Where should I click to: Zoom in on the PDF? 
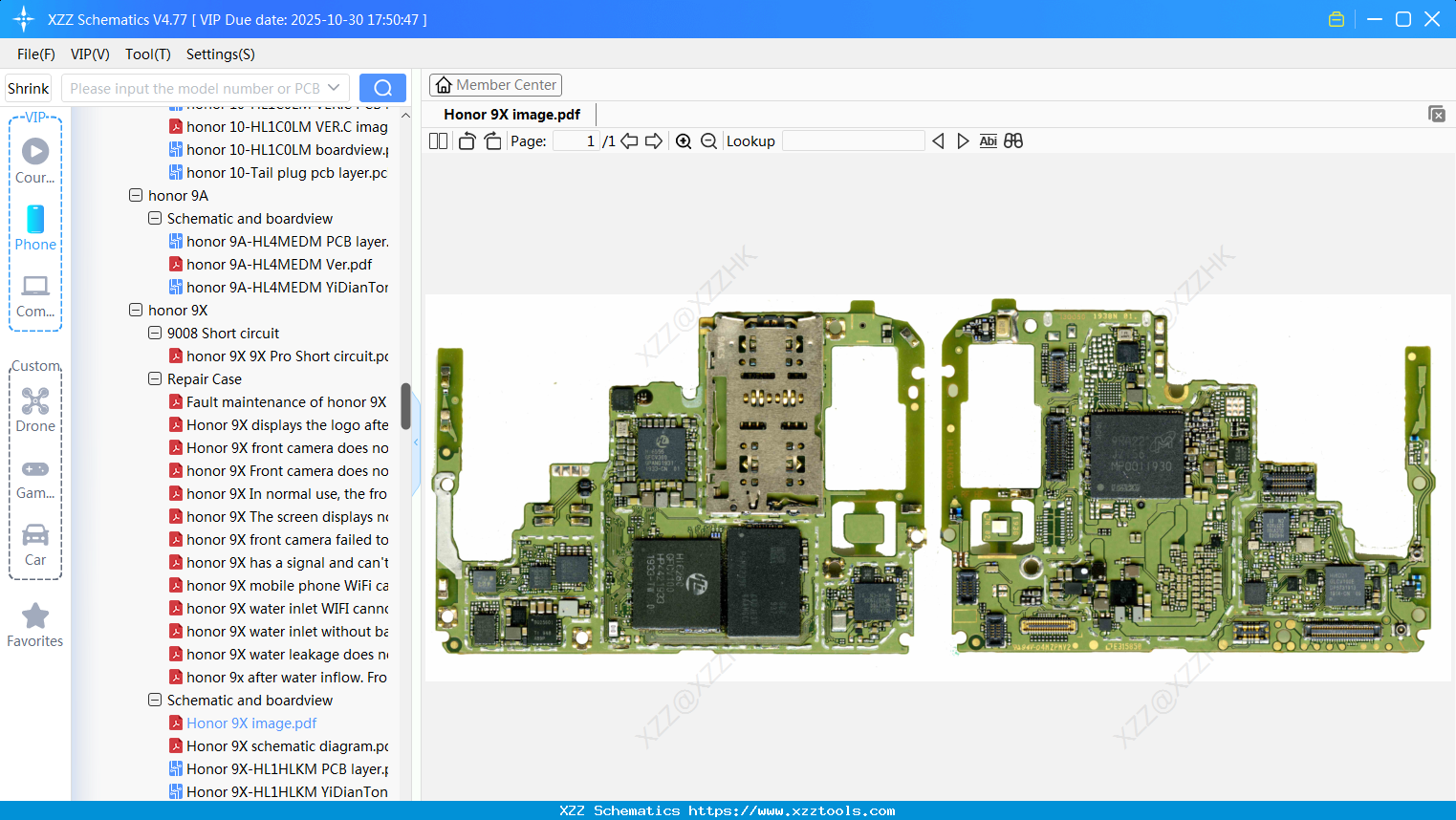tap(684, 141)
